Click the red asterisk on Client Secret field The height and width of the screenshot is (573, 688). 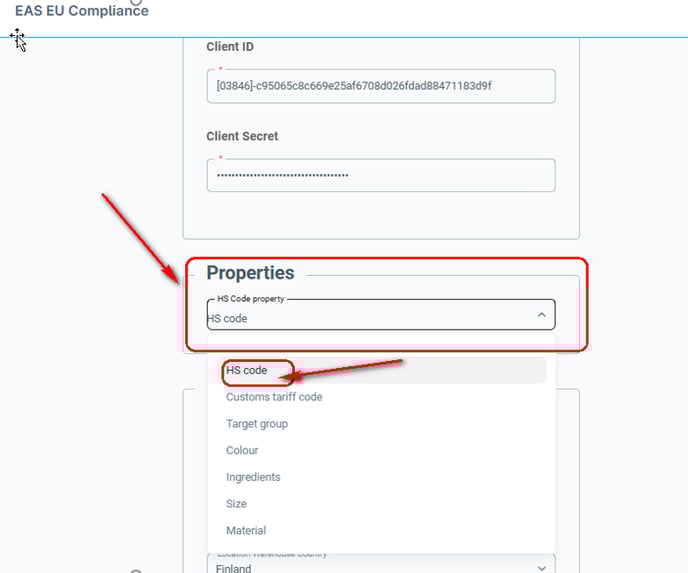pyautogui.click(x=221, y=158)
